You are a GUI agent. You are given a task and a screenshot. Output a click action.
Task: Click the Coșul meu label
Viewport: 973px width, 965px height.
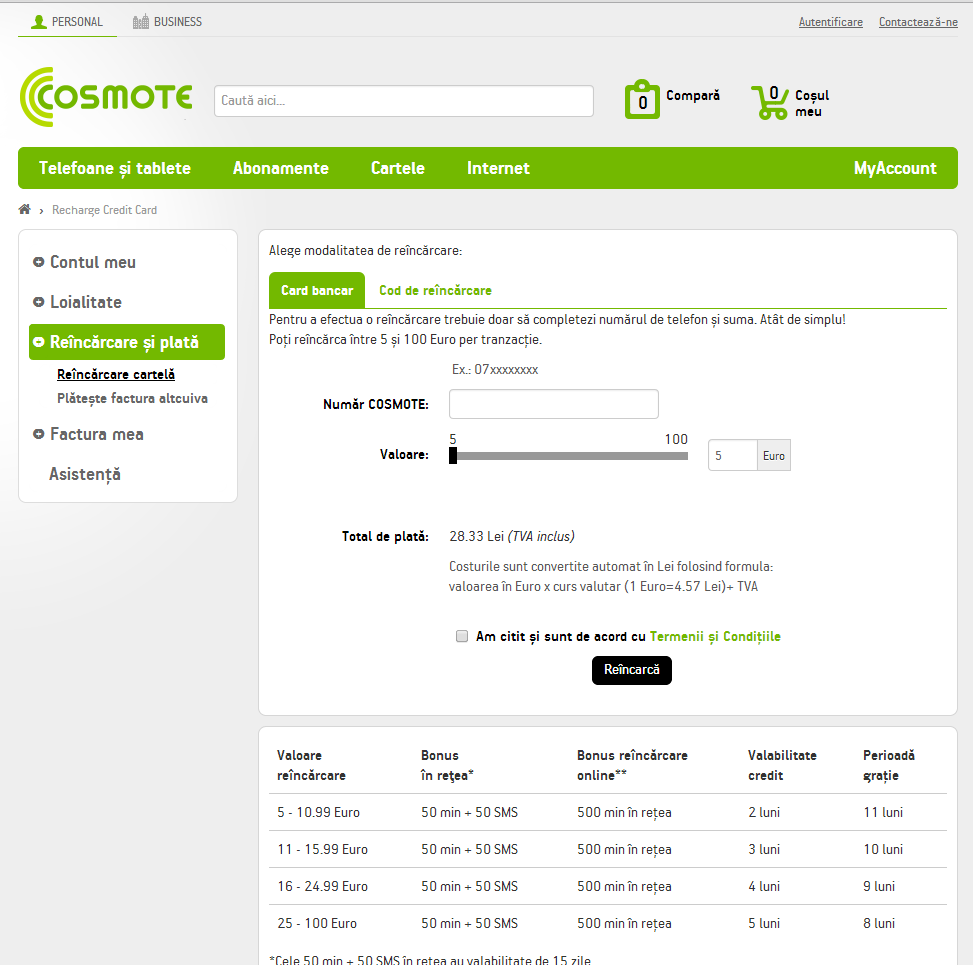coord(812,103)
